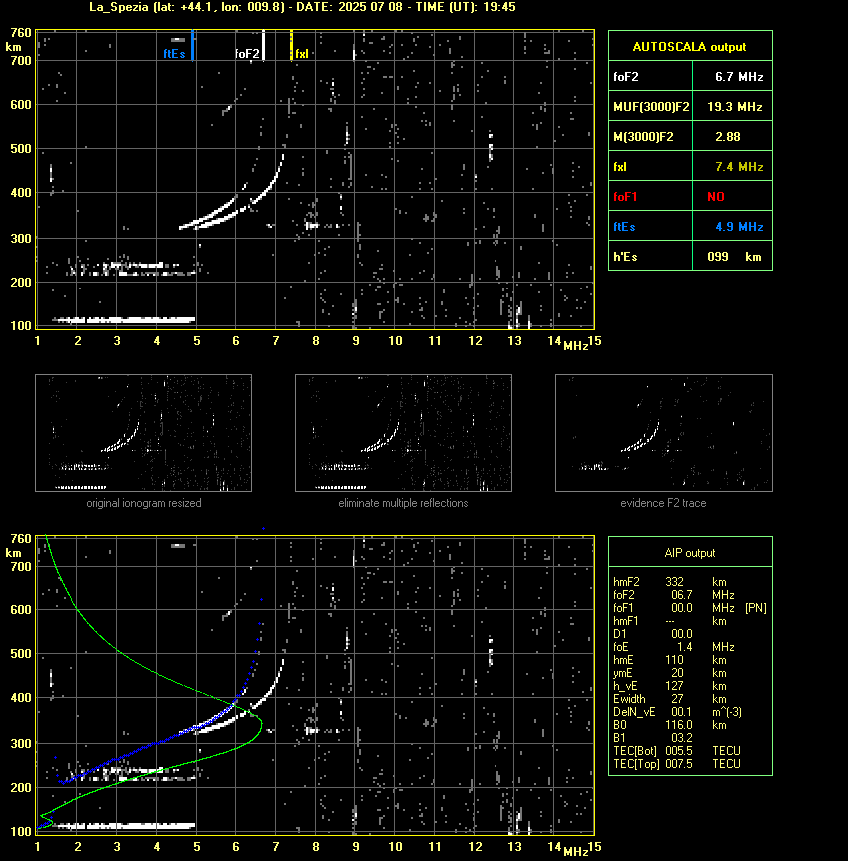Select h'Es value '099 km'
Screen dimensions: 848x861
click(734, 257)
